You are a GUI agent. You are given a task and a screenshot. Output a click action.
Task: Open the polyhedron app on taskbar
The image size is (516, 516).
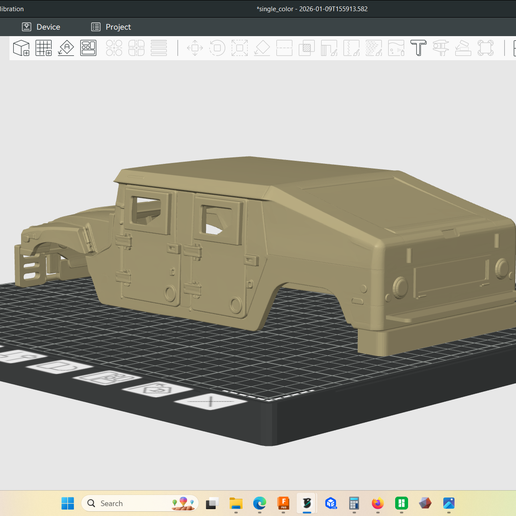click(x=425, y=503)
